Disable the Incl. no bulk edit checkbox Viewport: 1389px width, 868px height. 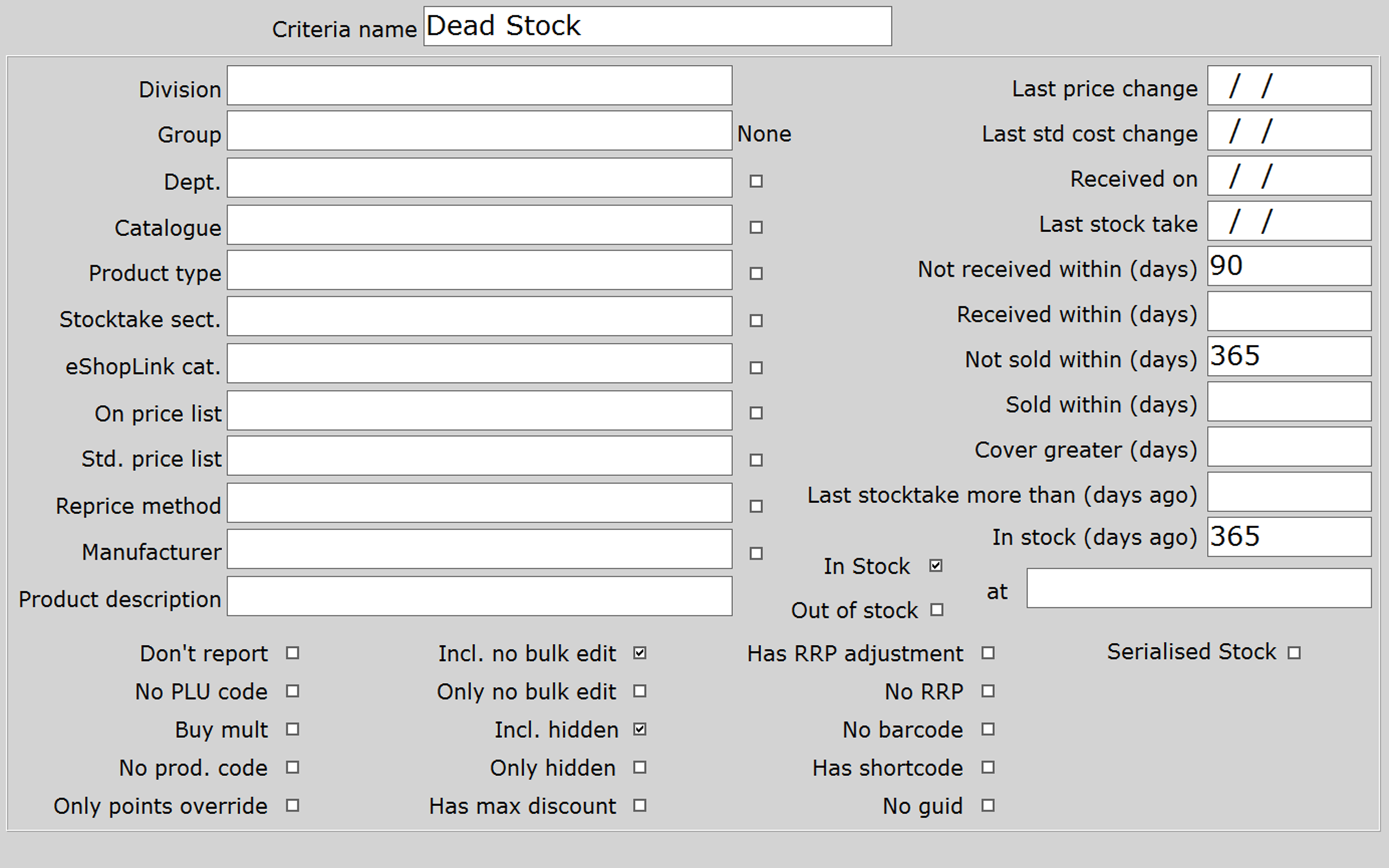(x=639, y=653)
